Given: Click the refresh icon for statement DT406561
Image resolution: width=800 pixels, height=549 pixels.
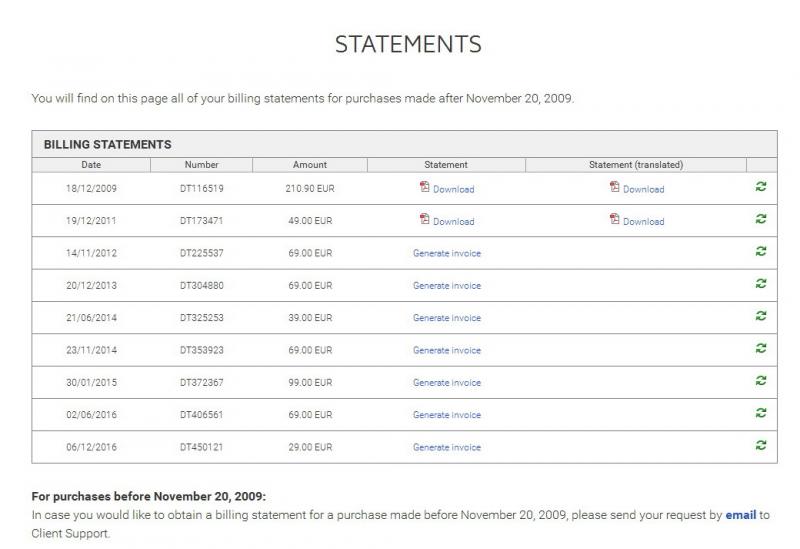Looking at the screenshot, I should (x=761, y=413).
